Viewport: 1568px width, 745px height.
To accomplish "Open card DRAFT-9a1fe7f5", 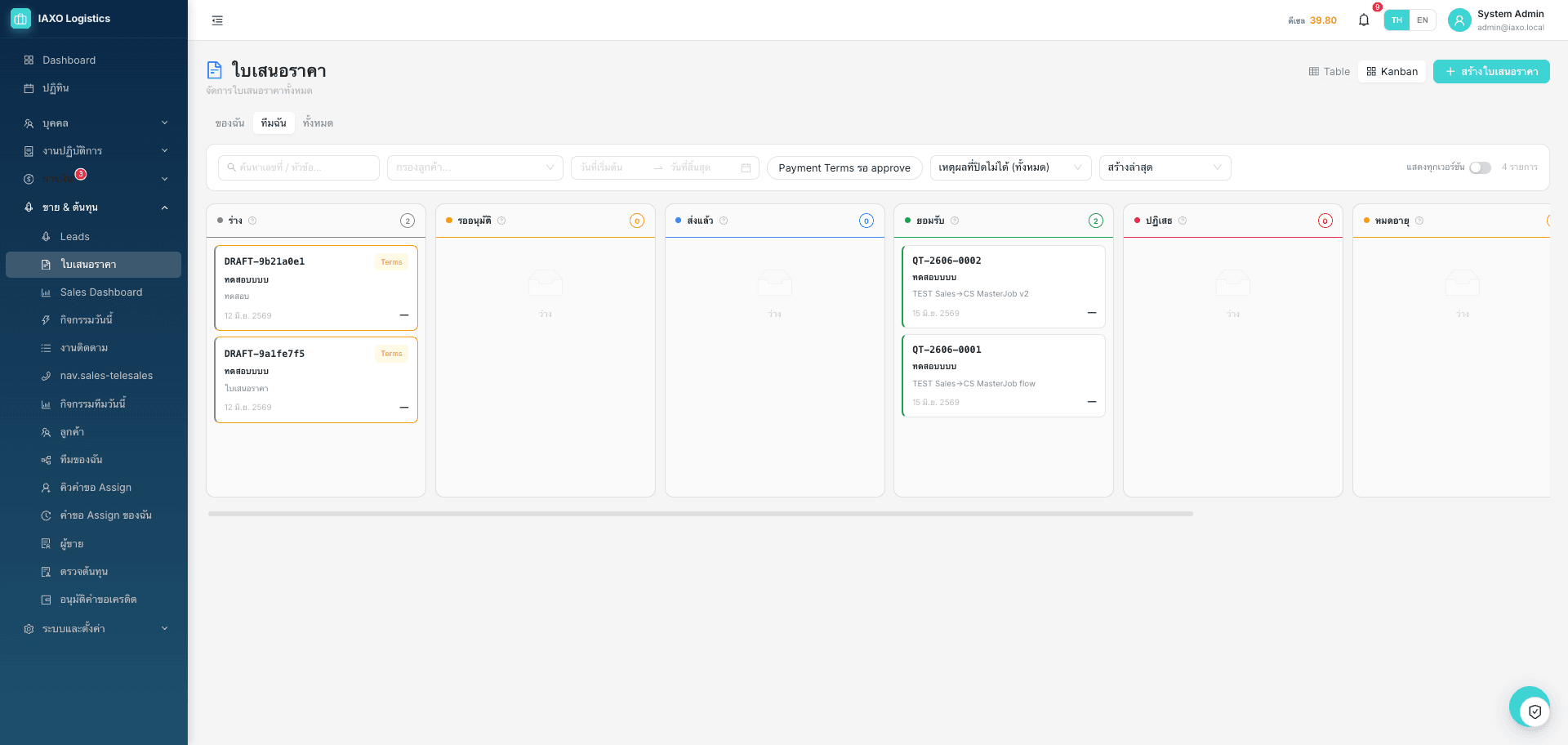I will 316,380.
